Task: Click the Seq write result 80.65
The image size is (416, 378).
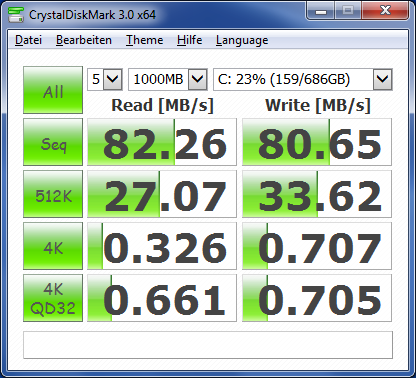Action: point(317,142)
